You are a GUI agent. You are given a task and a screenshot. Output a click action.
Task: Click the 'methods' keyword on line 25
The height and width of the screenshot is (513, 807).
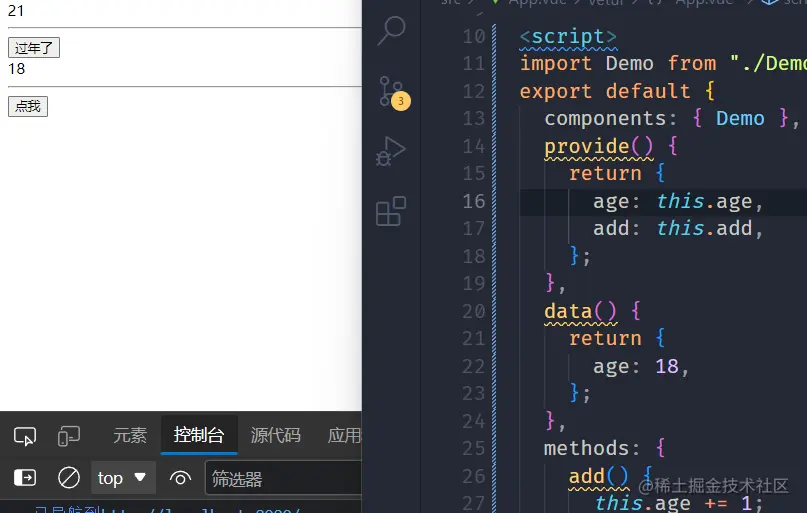[586, 448]
